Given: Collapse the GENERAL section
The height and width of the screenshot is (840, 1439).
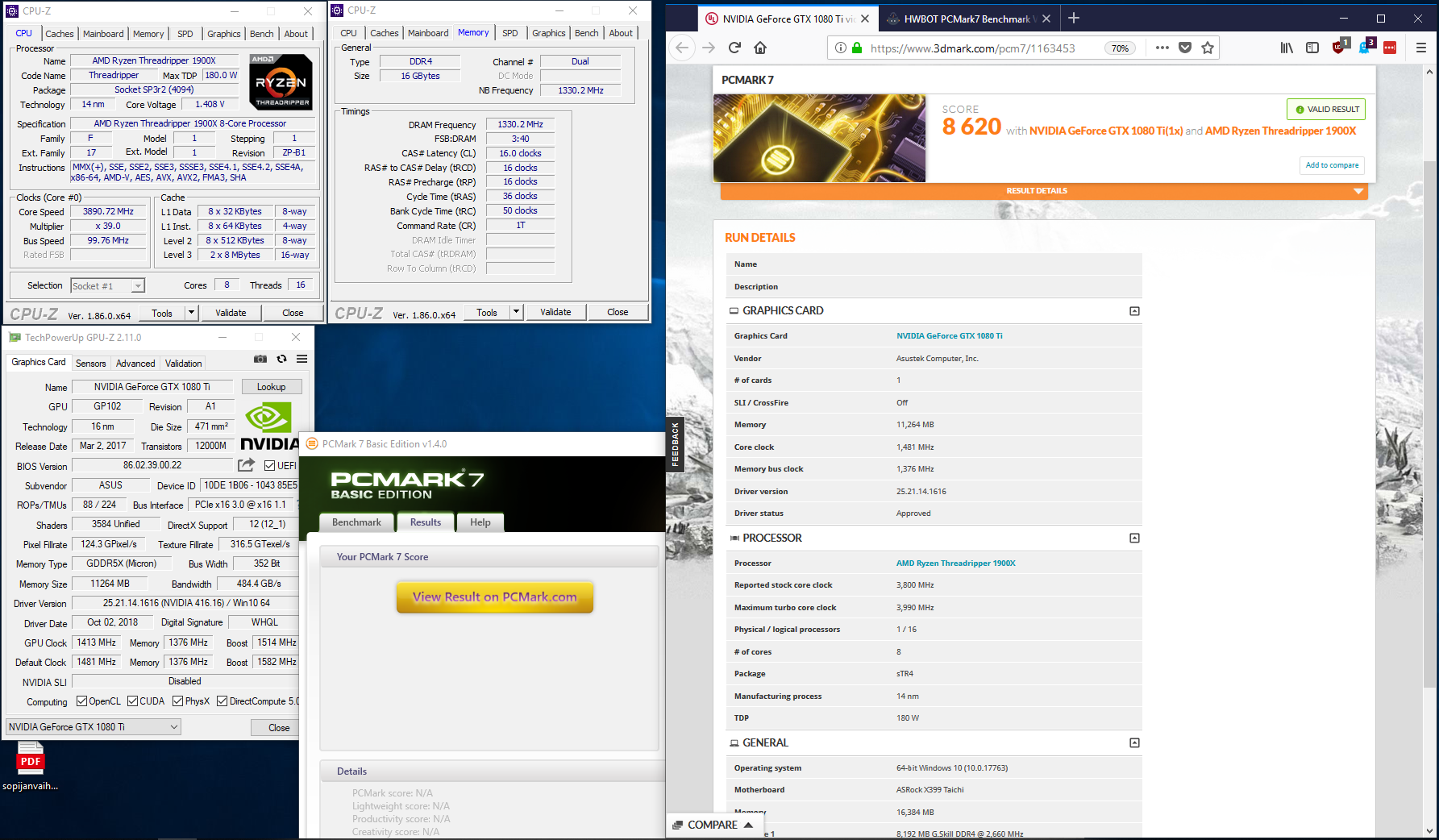Looking at the screenshot, I should tap(1134, 742).
